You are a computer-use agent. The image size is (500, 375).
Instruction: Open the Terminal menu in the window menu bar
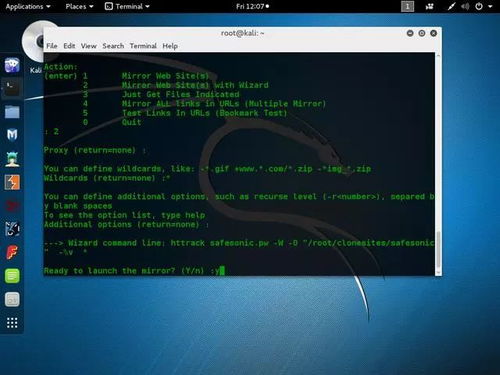click(x=143, y=46)
